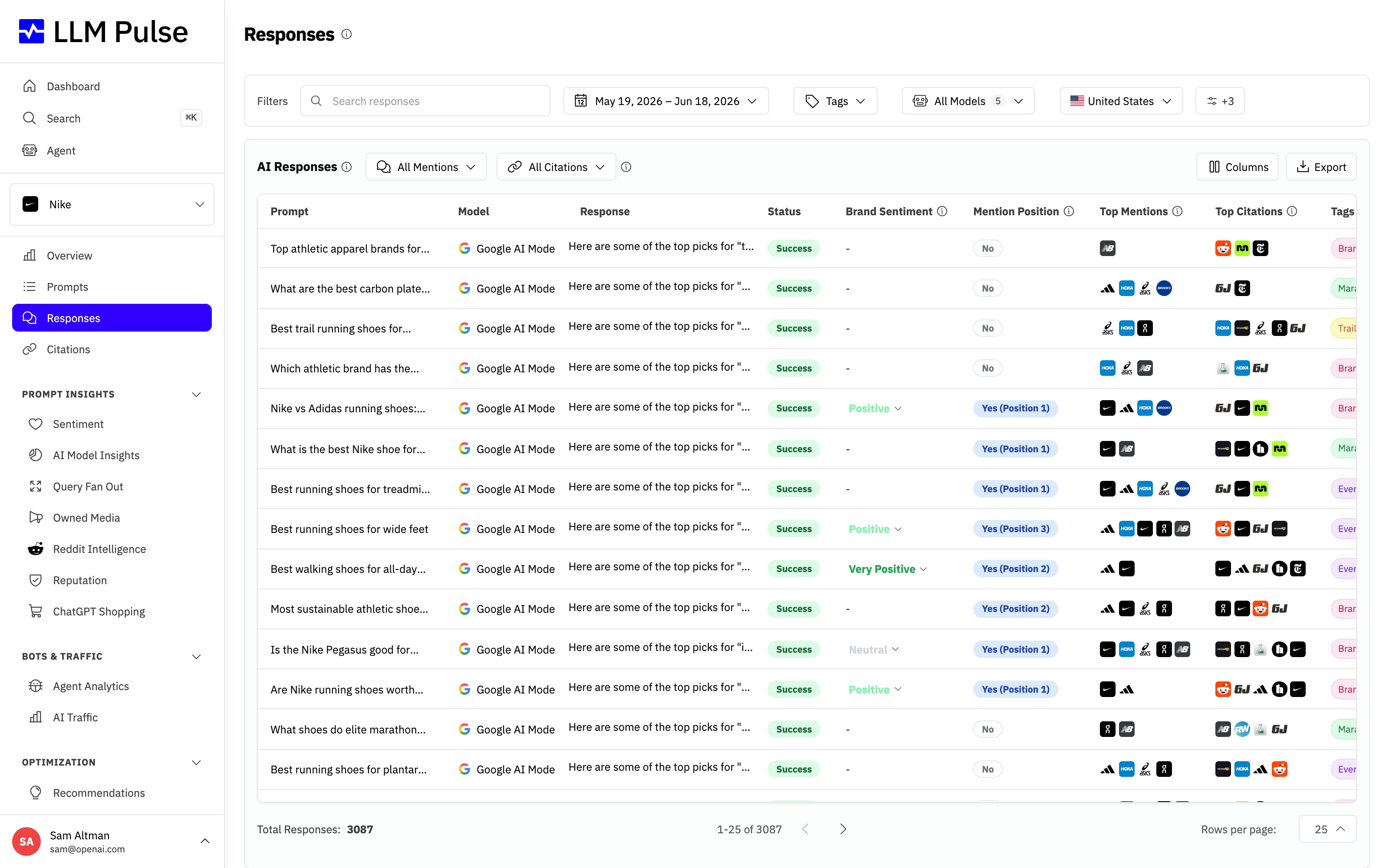Image resolution: width=1389 pixels, height=868 pixels.
Task: Click the Brand Sentiment column info icon
Action: (x=942, y=211)
